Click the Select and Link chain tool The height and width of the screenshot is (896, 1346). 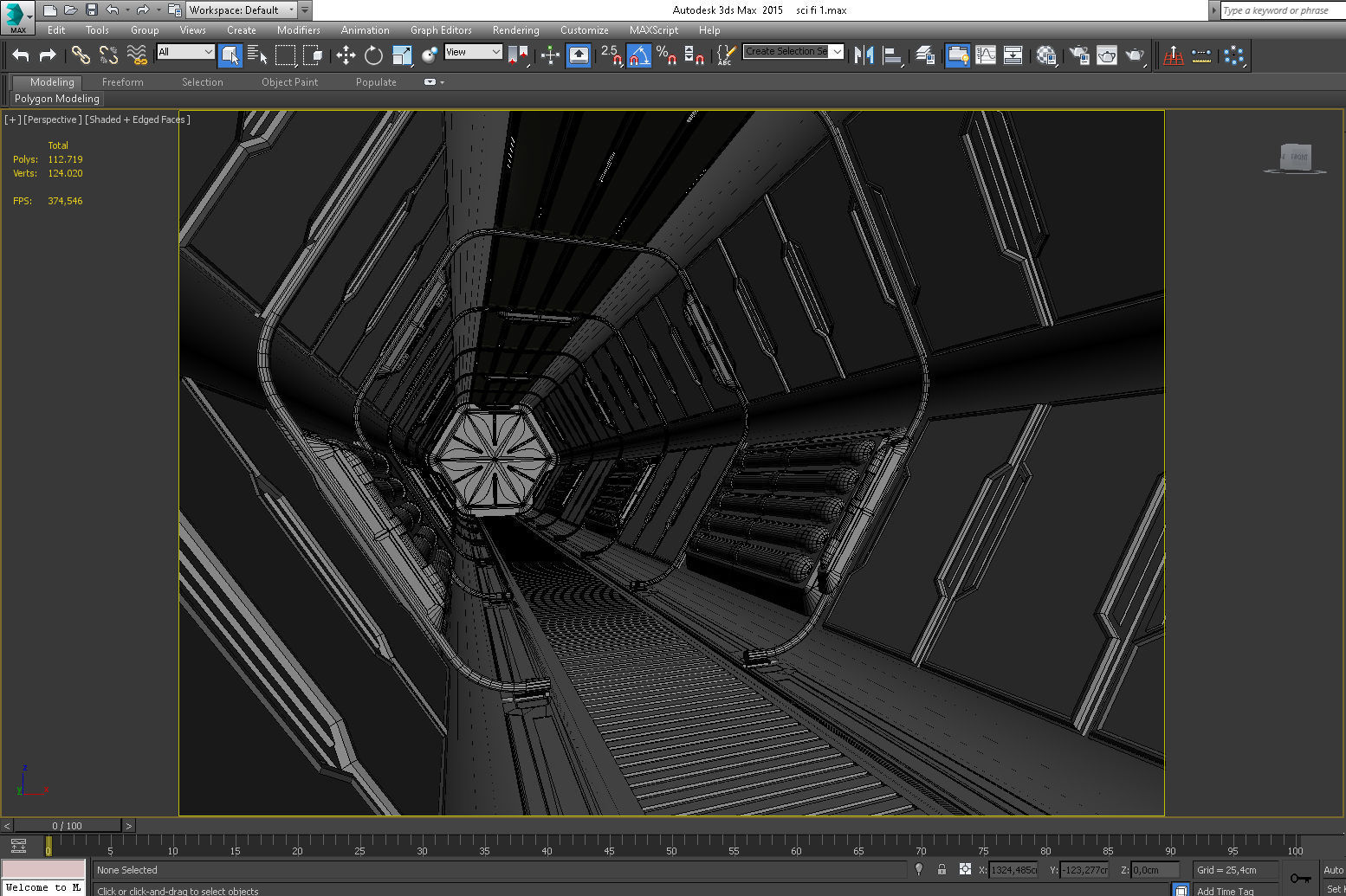81,55
